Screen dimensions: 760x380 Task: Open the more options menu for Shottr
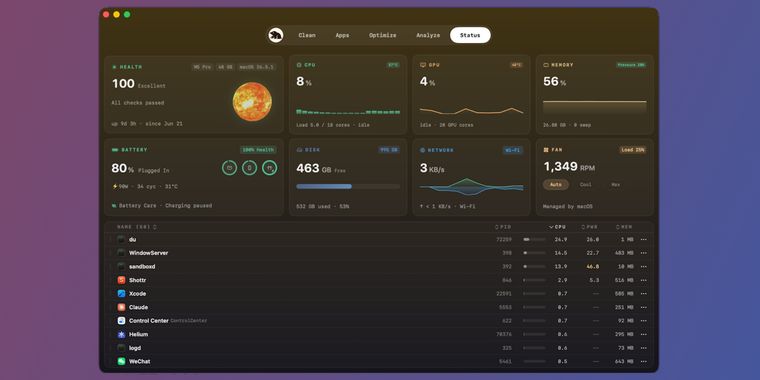(644, 280)
